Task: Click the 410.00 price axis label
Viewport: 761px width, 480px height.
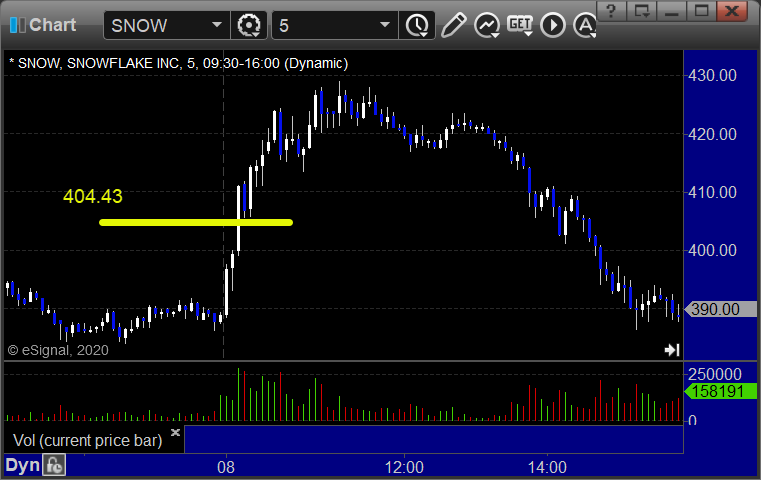Action: click(712, 192)
